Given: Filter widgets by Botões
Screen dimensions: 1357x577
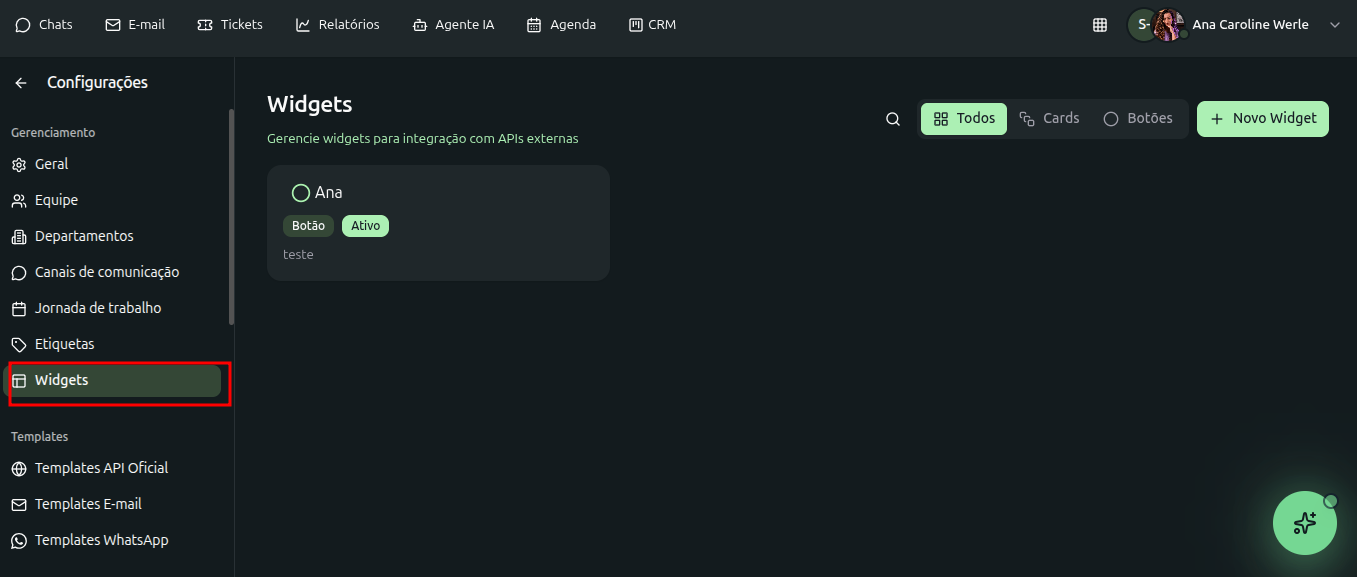Looking at the screenshot, I should [x=1138, y=119].
